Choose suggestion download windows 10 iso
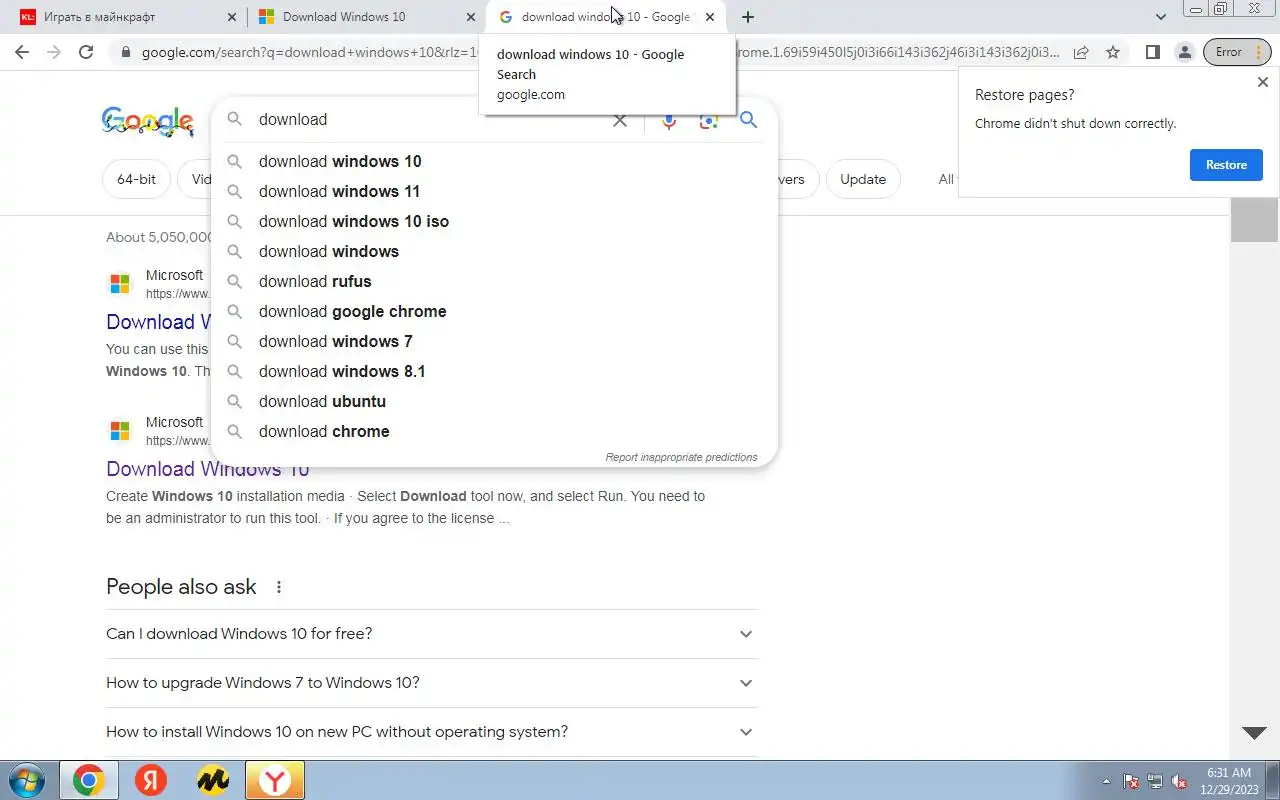This screenshot has height=800, width=1280. coord(494,221)
